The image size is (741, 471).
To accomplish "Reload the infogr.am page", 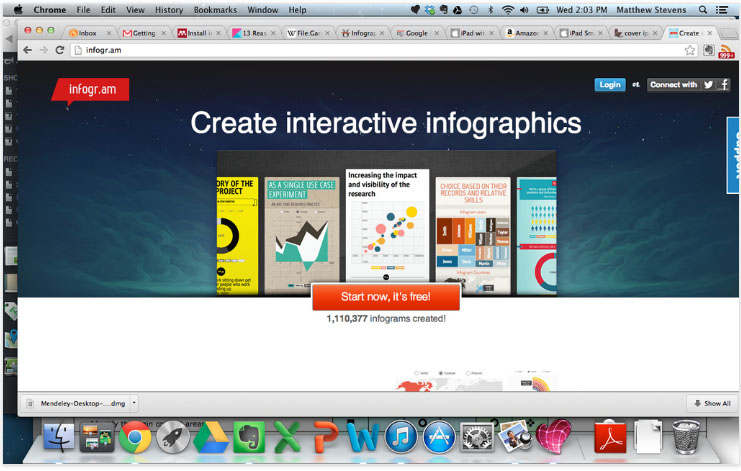I will click(60, 50).
